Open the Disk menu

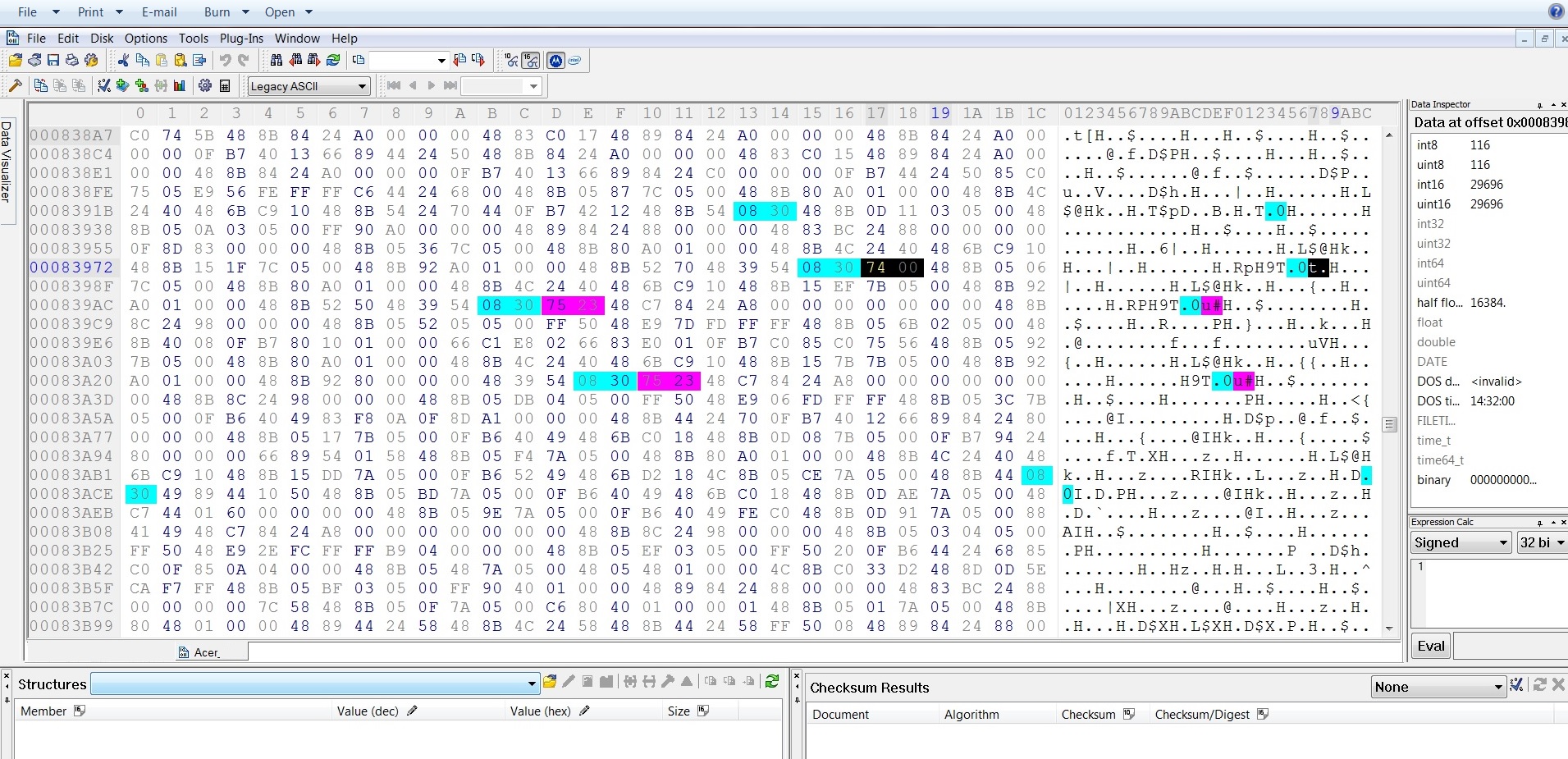tap(102, 38)
